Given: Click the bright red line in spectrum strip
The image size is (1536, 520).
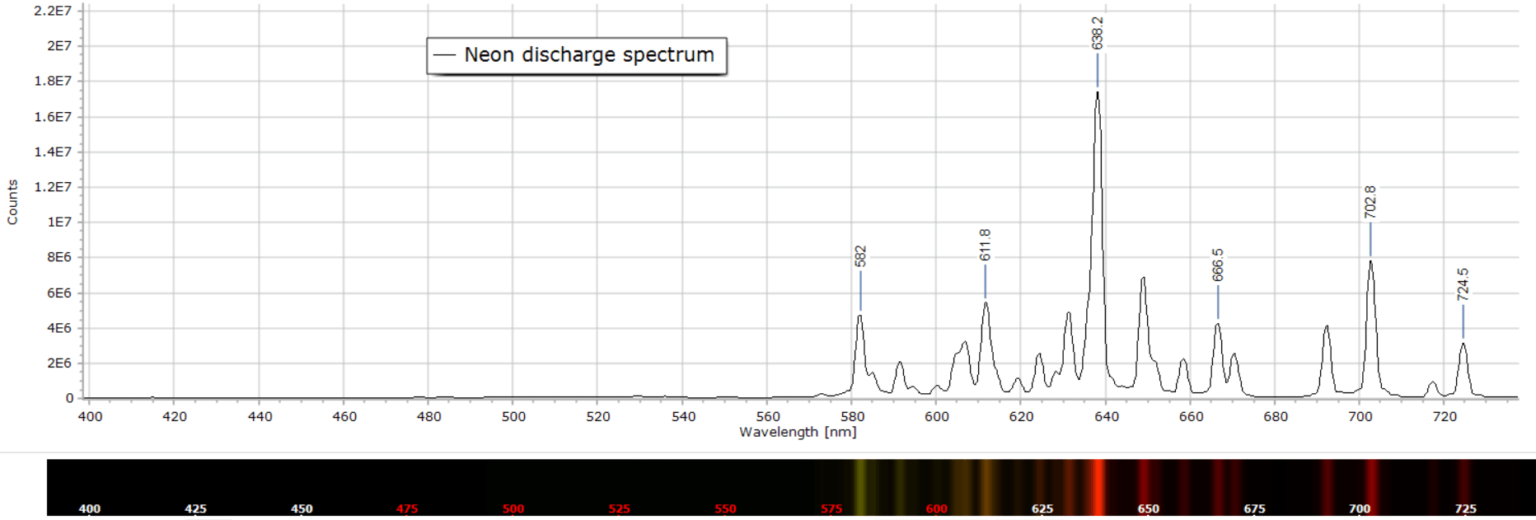Looking at the screenshot, I should 1098,487.
